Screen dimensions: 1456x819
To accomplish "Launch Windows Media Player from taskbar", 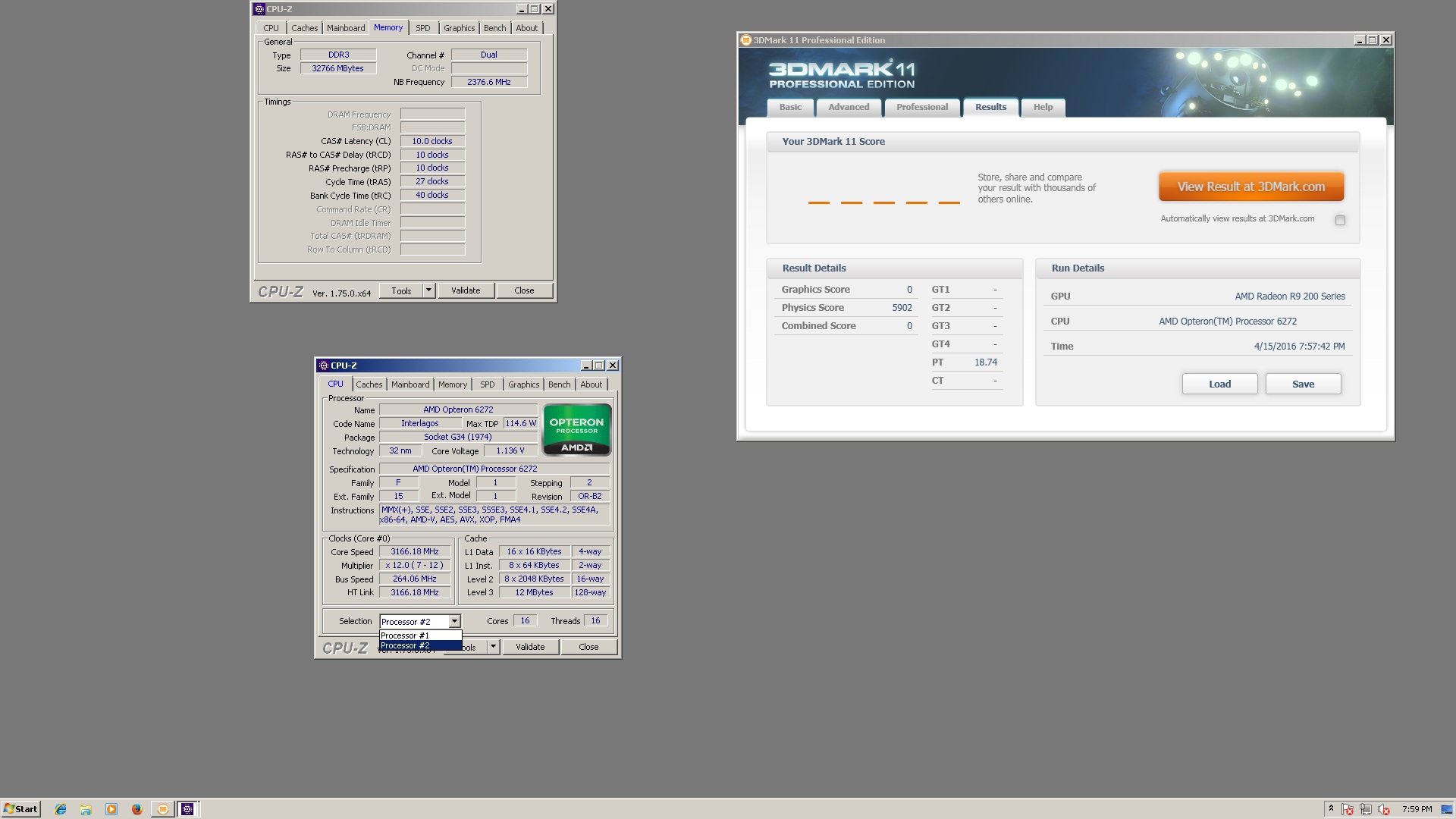I will (x=111, y=809).
